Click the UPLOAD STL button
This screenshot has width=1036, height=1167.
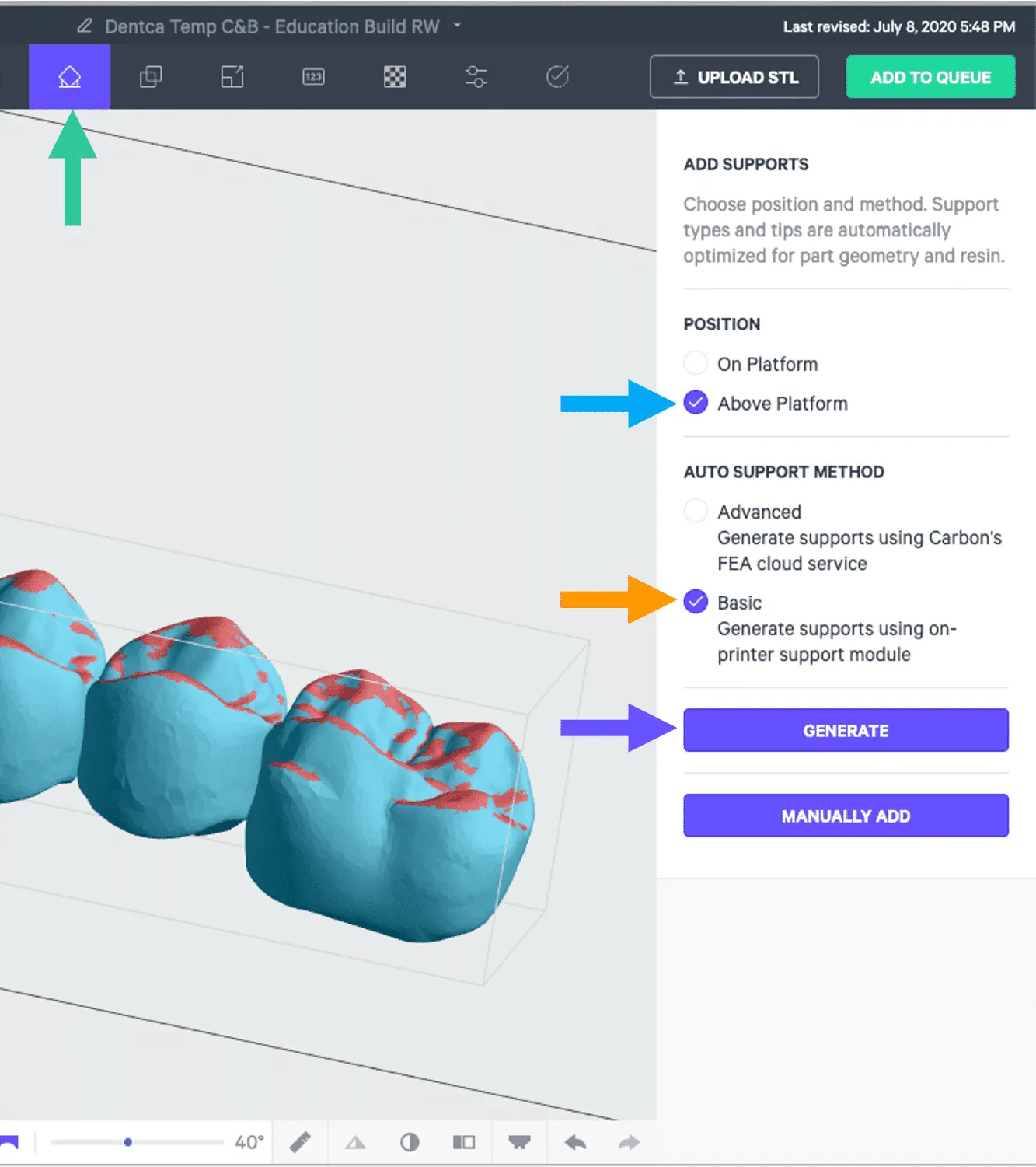734,77
